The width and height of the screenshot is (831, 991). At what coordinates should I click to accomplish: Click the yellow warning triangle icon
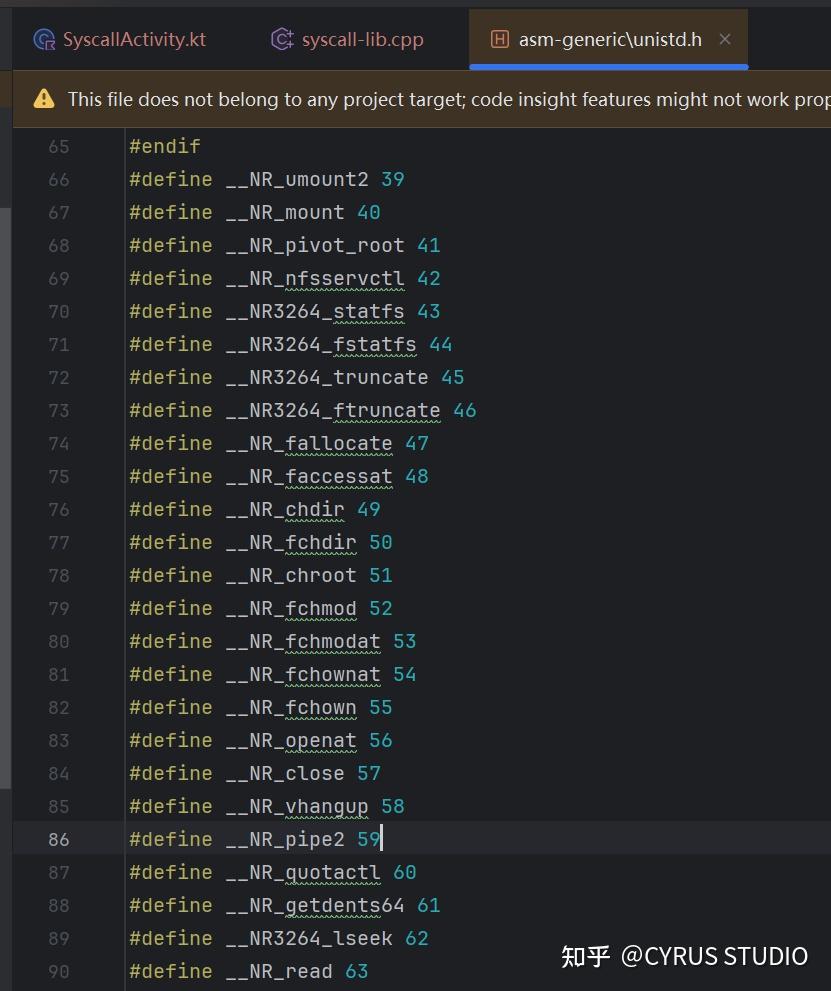(x=44, y=99)
